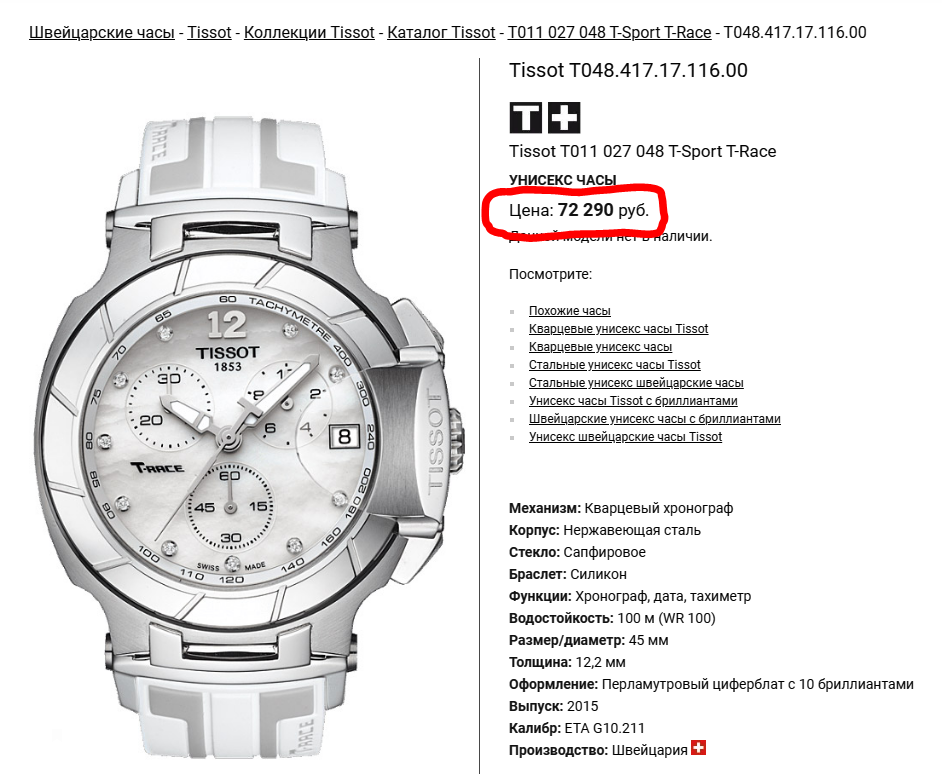
Task: Open the Стальные унисекс швейцарские часы link
Action: (x=636, y=383)
